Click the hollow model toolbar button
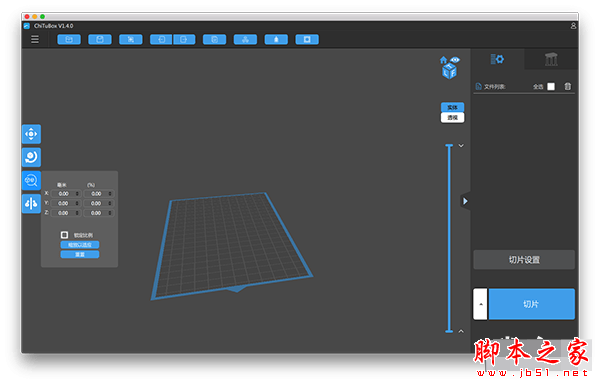This screenshot has height=384, width=600. point(276,39)
